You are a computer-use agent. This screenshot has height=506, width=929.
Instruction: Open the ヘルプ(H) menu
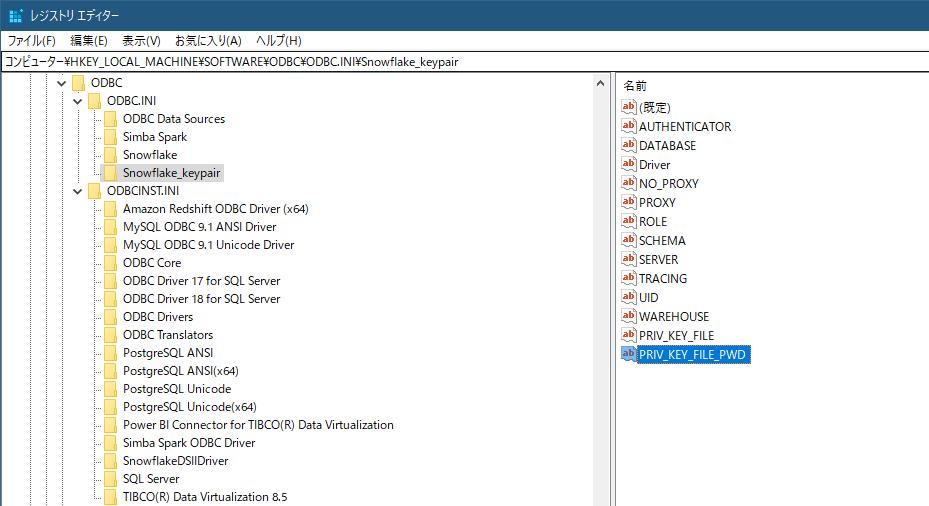[x=278, y=41]
